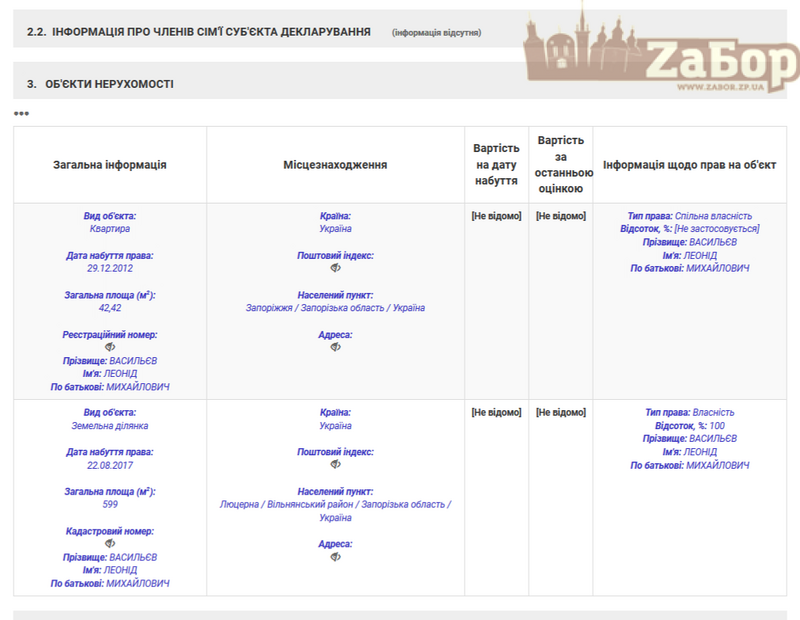Reveal hidden Адреса of the land plot

pyautogui.click(x=335, y=556)
